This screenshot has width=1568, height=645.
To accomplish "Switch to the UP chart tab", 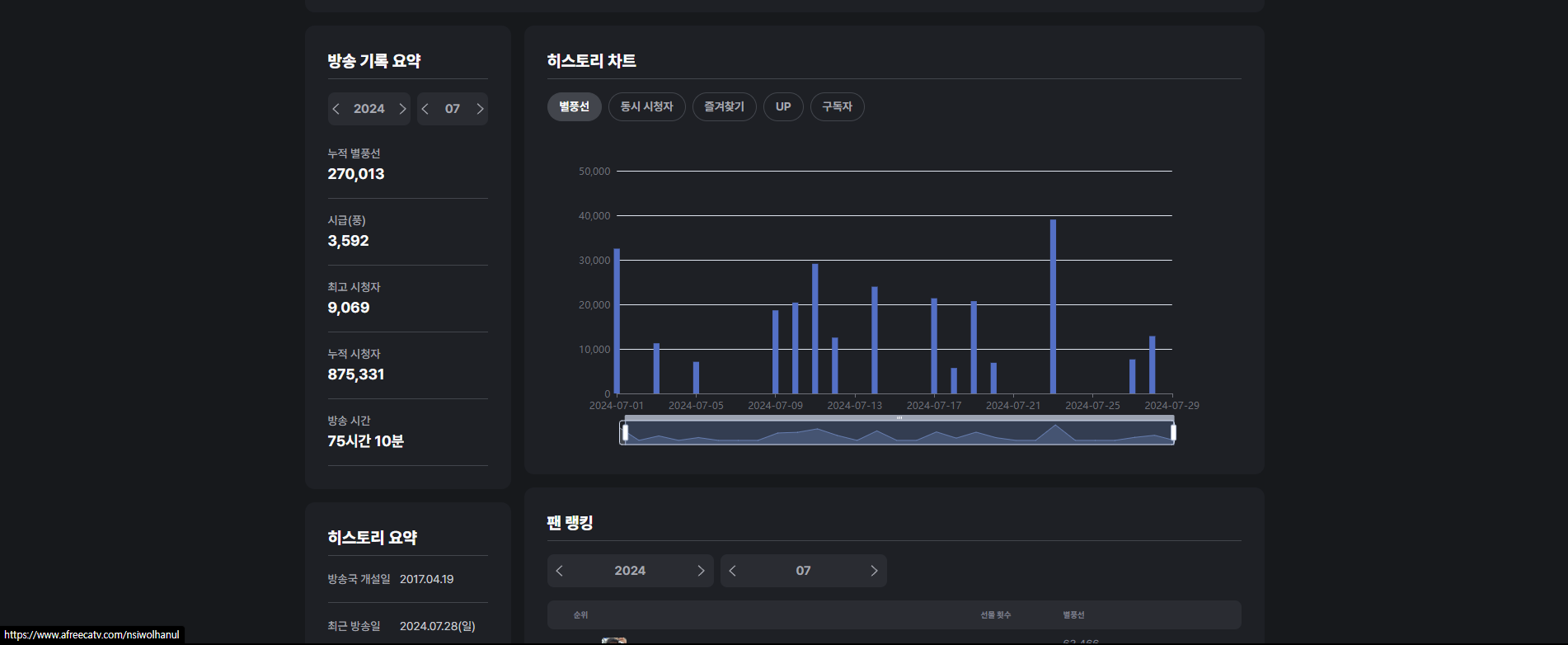I will [x=783, y=107].
